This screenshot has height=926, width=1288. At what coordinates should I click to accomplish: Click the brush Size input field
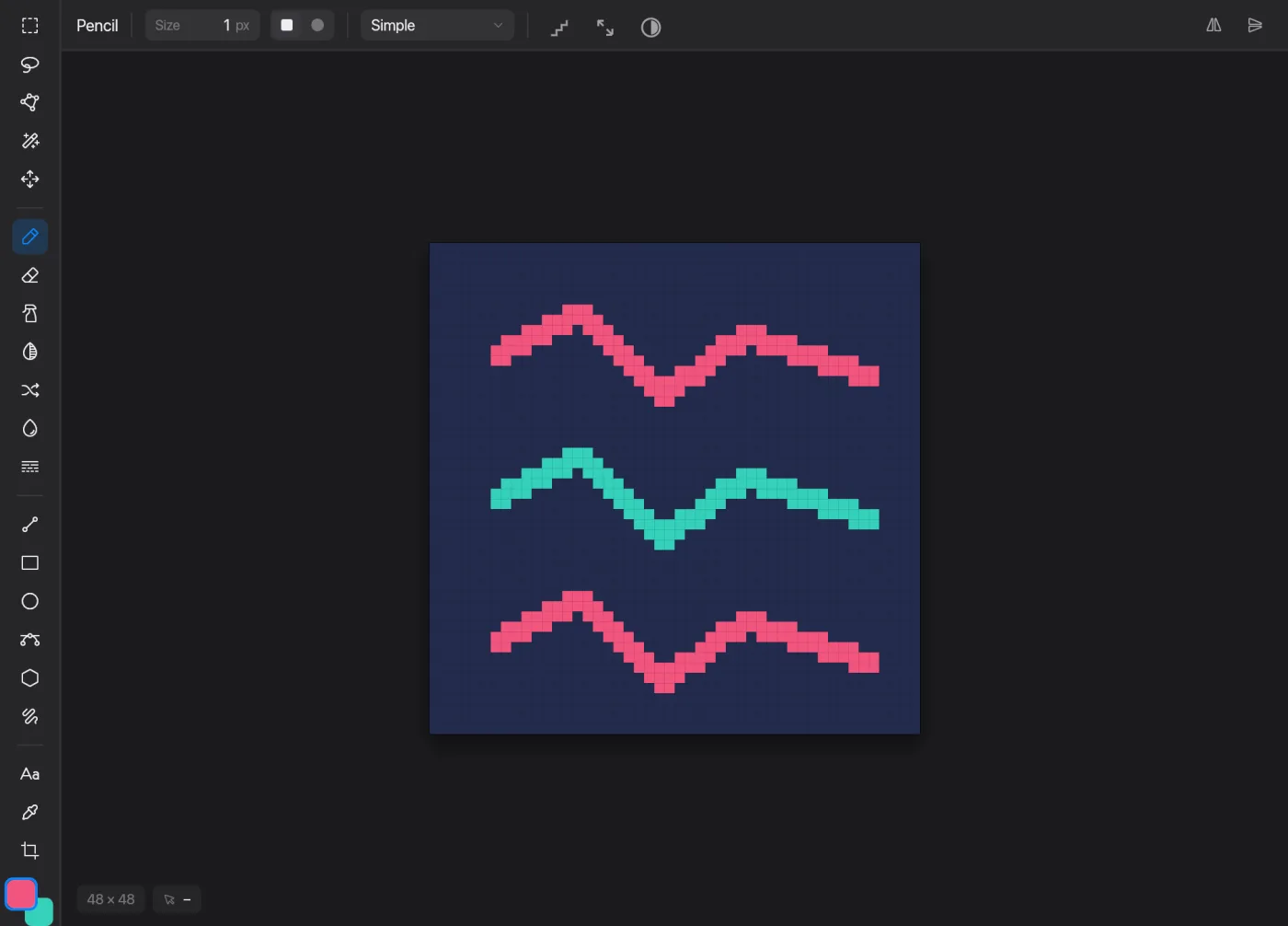[x=202, y=25]
